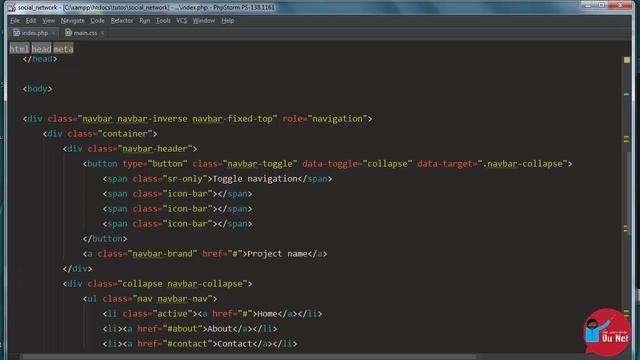
Task: Click the closing </head> tag line
Action: click(40, 59)
